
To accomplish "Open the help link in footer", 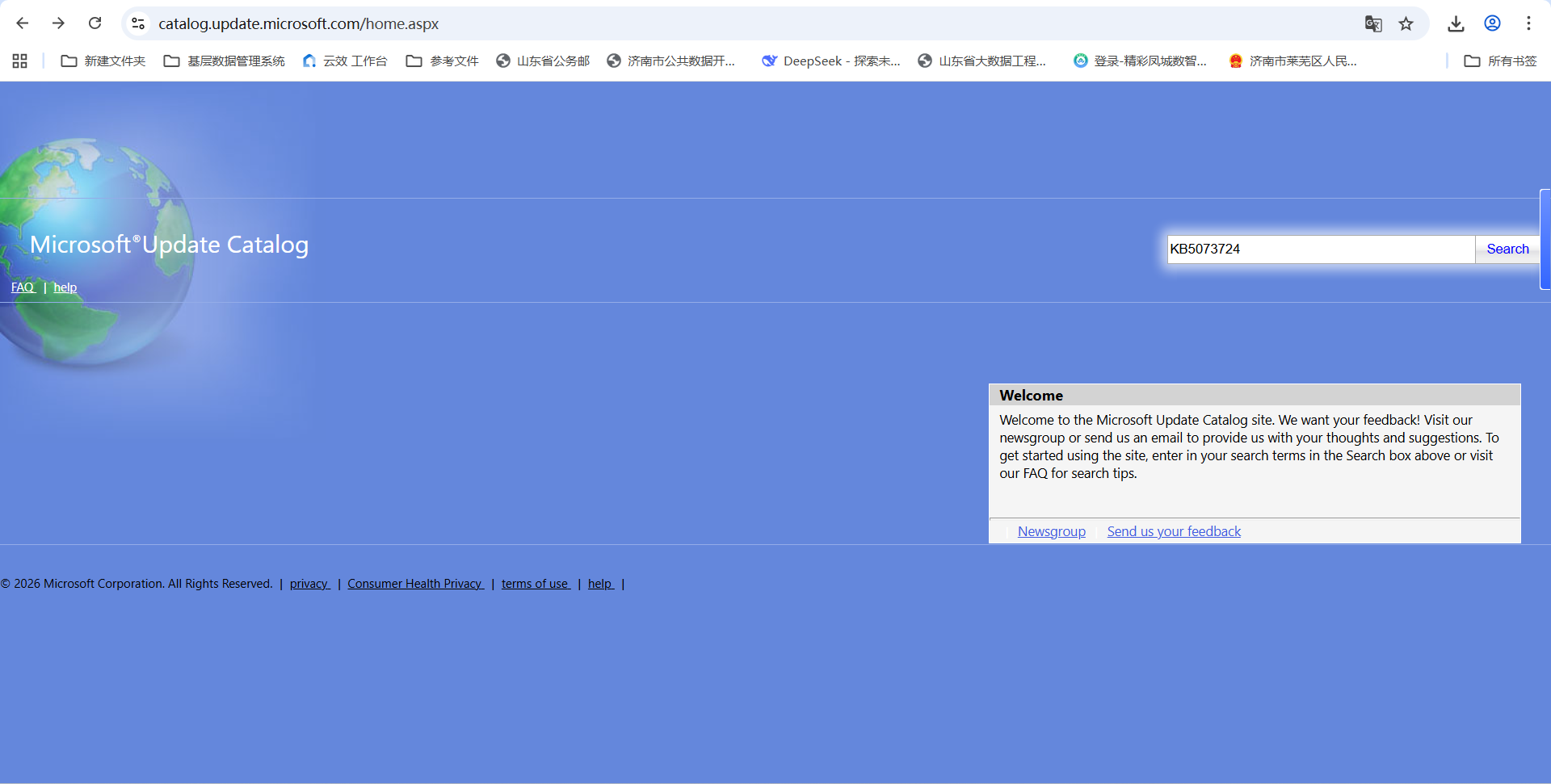I will (600, 584).
